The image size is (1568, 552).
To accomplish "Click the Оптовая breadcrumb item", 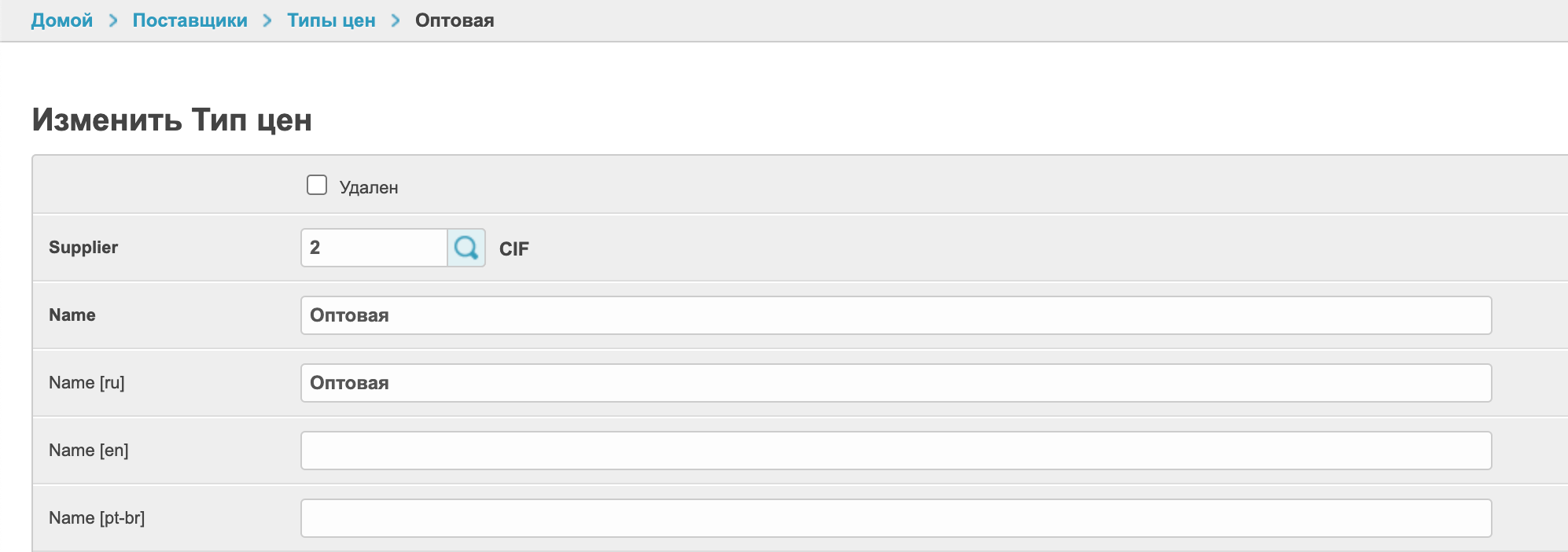I will tap(455, 20).
